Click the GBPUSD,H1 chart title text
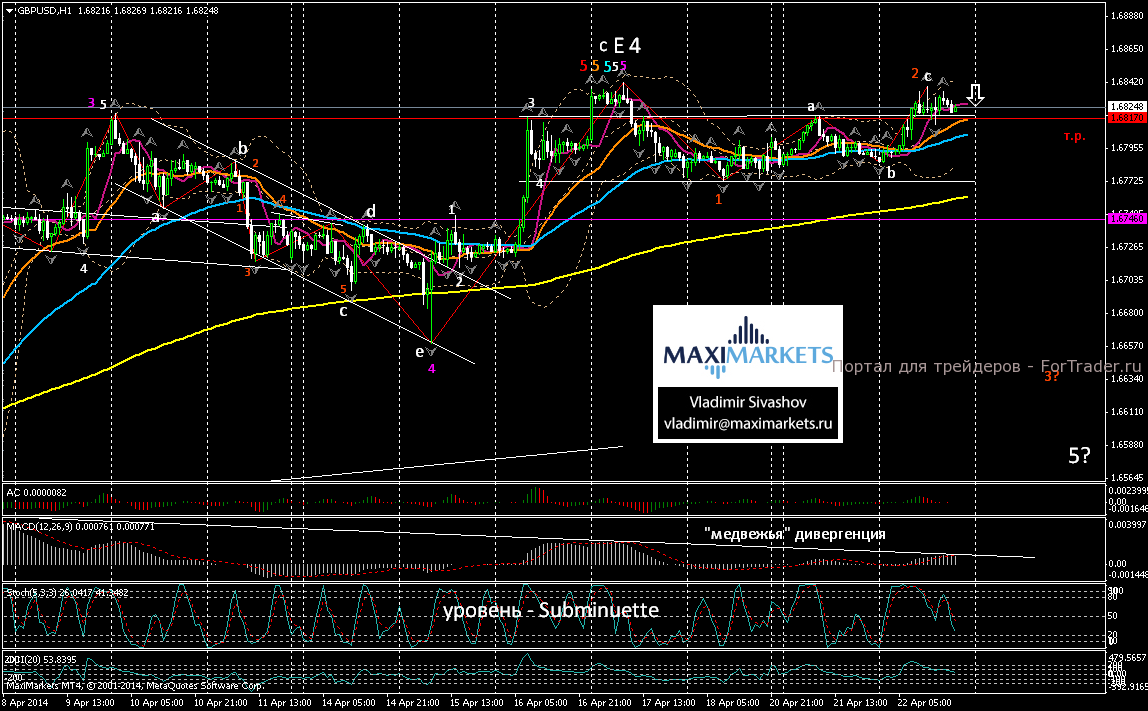 pyautogui.click(x=45, y=11)
